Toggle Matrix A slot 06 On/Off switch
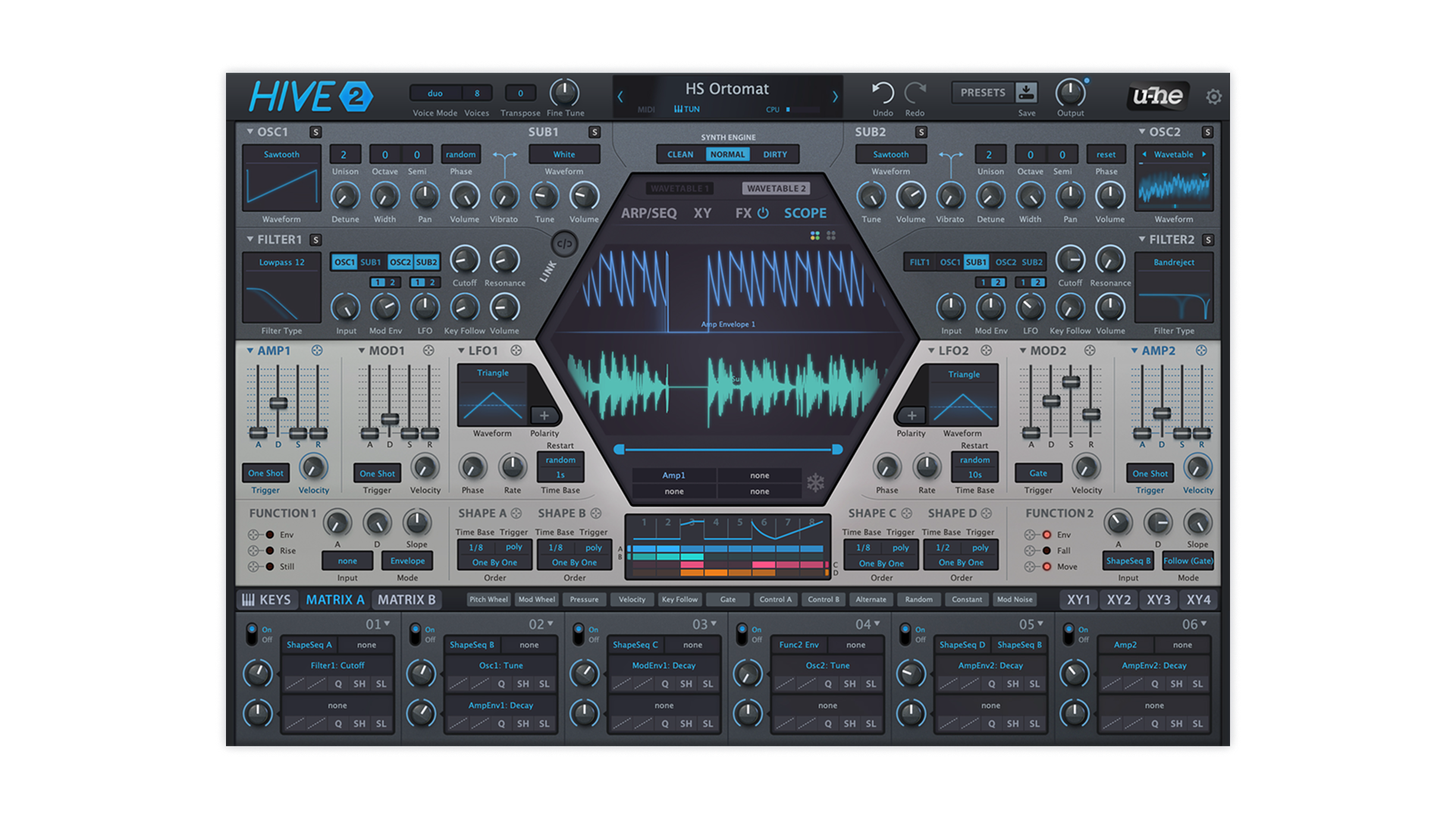The height and width of the screenshot is (819, 1456). [1068, 634]
